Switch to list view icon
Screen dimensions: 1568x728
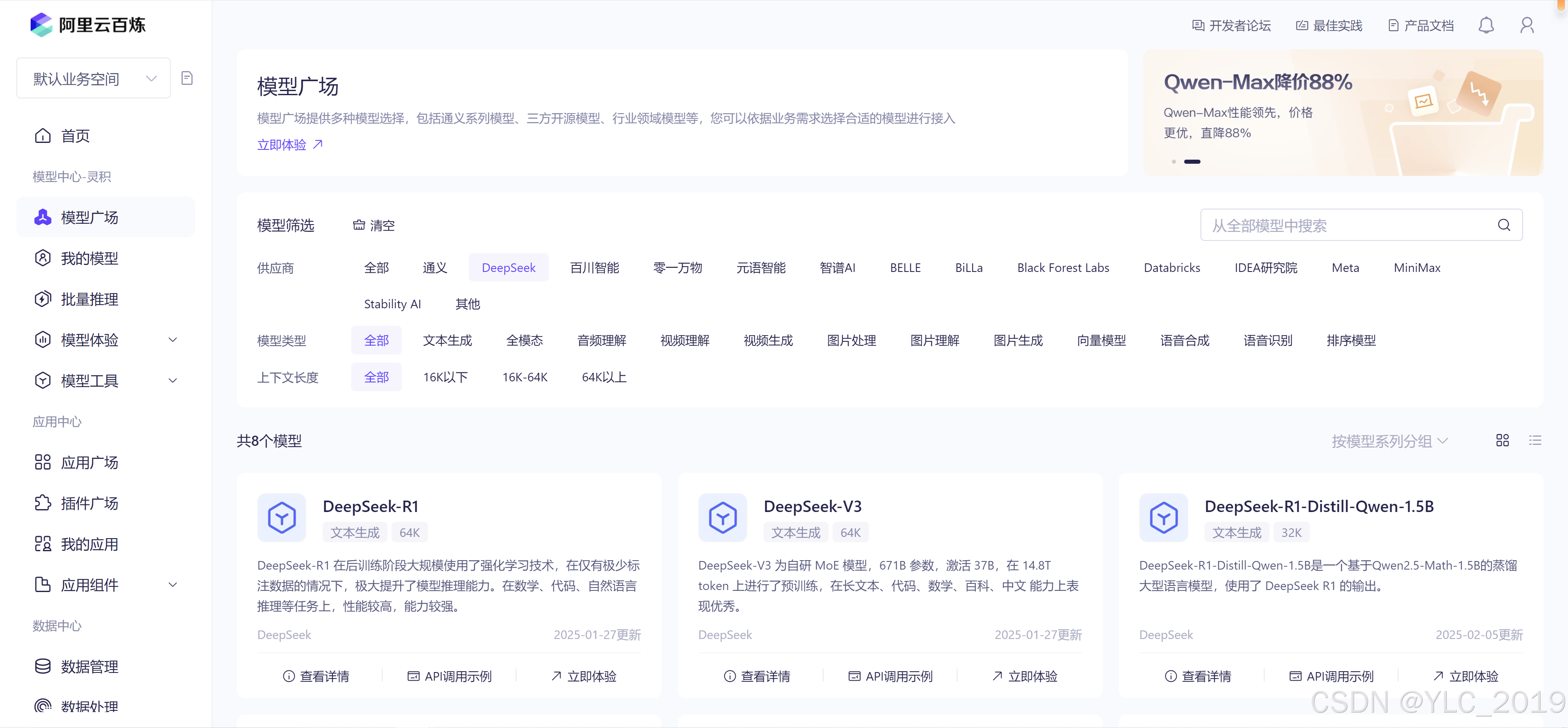[x=1535, y=440]
